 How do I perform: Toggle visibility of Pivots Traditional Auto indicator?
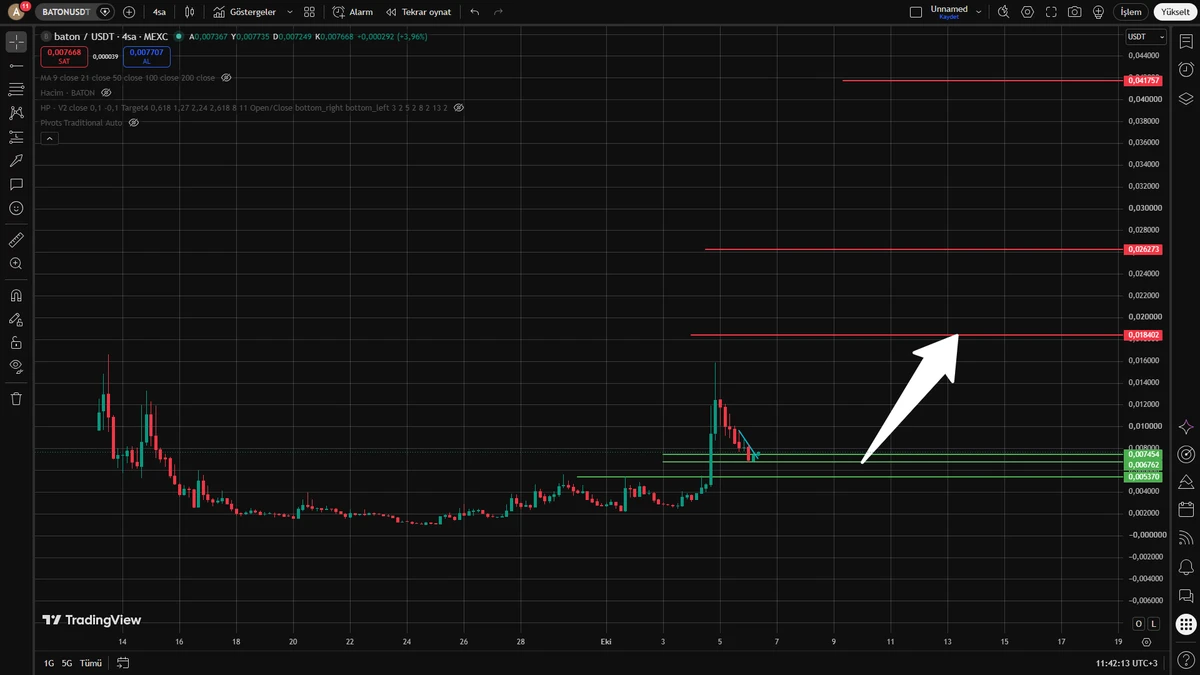point(134,122)
